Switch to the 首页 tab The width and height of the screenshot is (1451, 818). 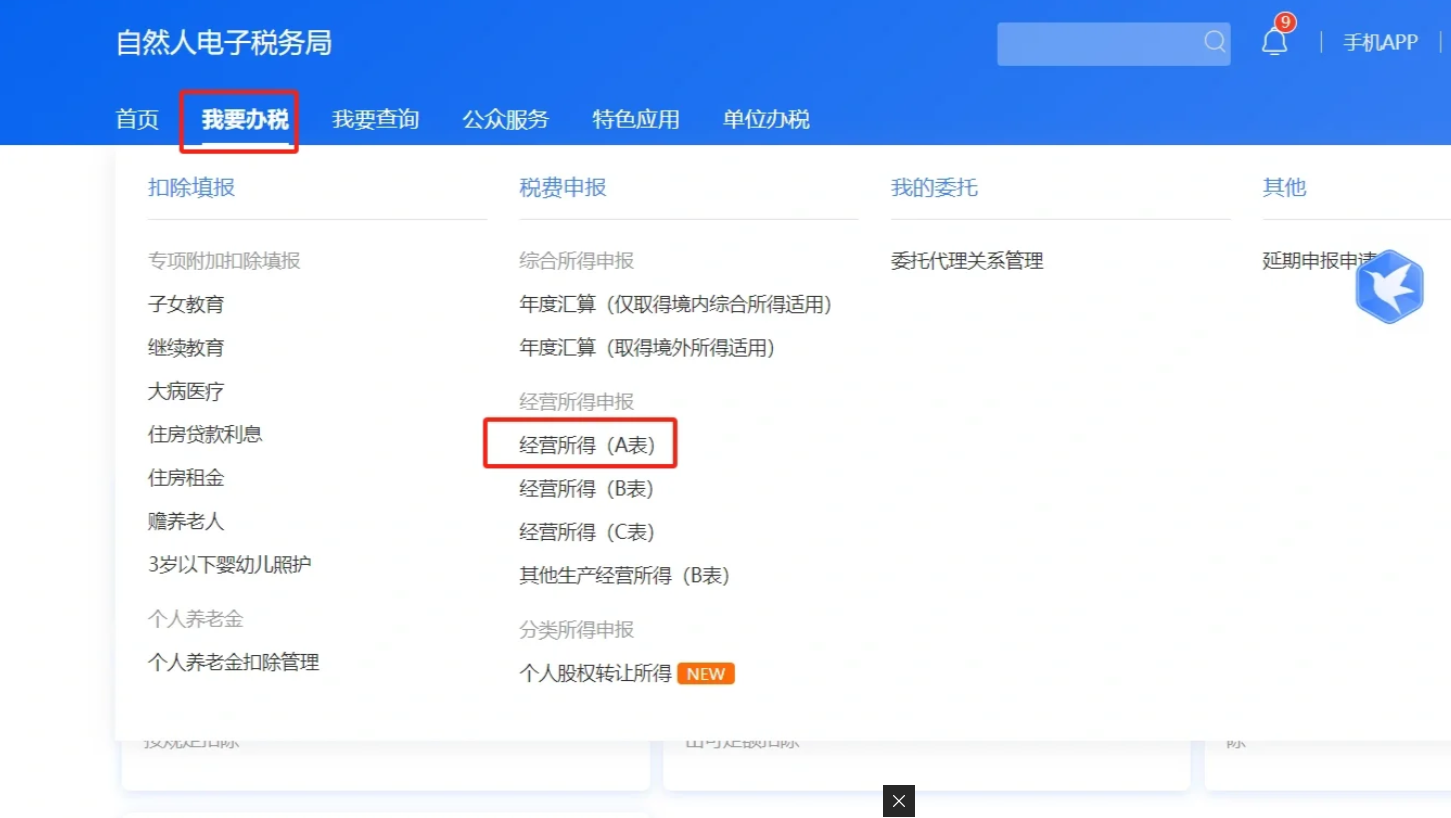(136, 119)
